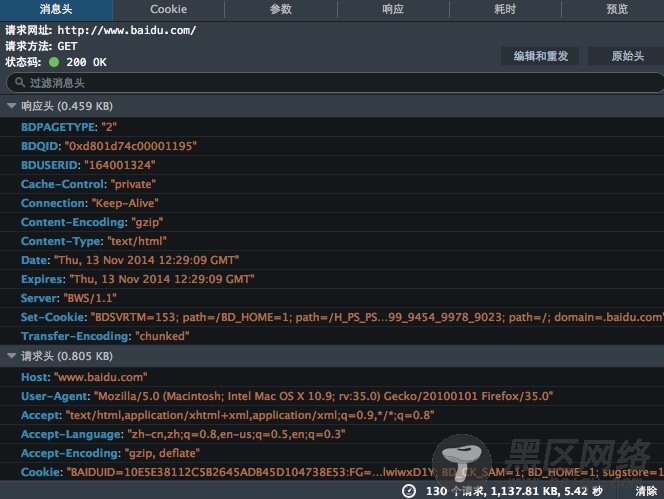
Task: Switch to the 消息头 tab
Action: (x=56, y=10)
